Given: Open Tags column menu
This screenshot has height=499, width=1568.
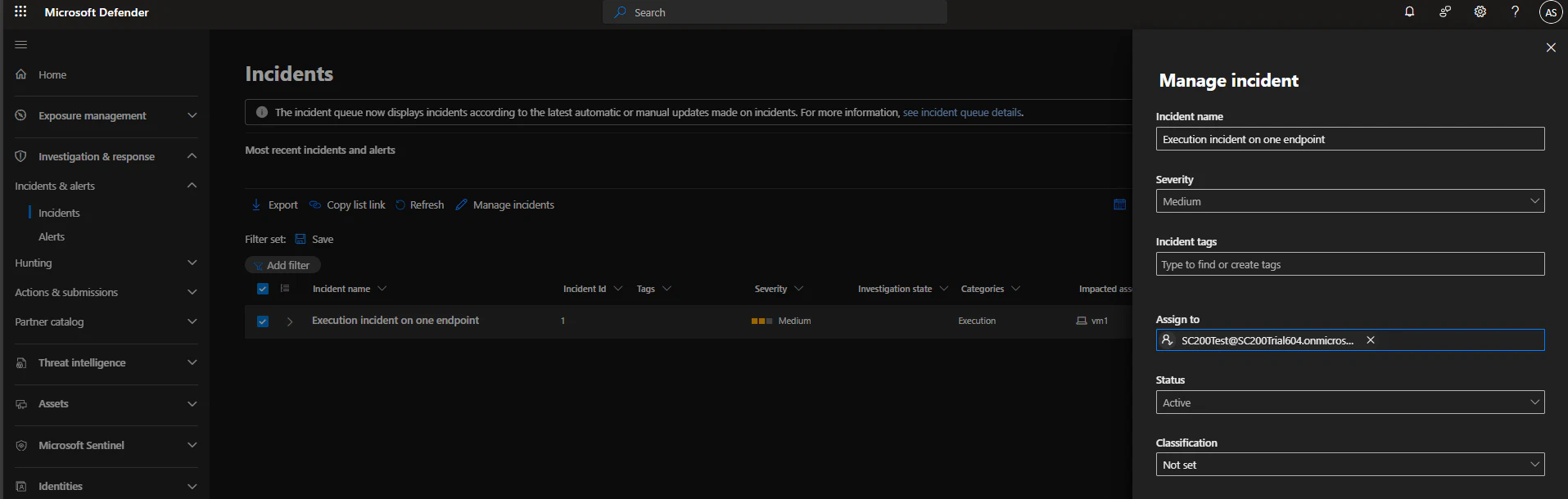Looking at the screenshot, I should (667, 289).
